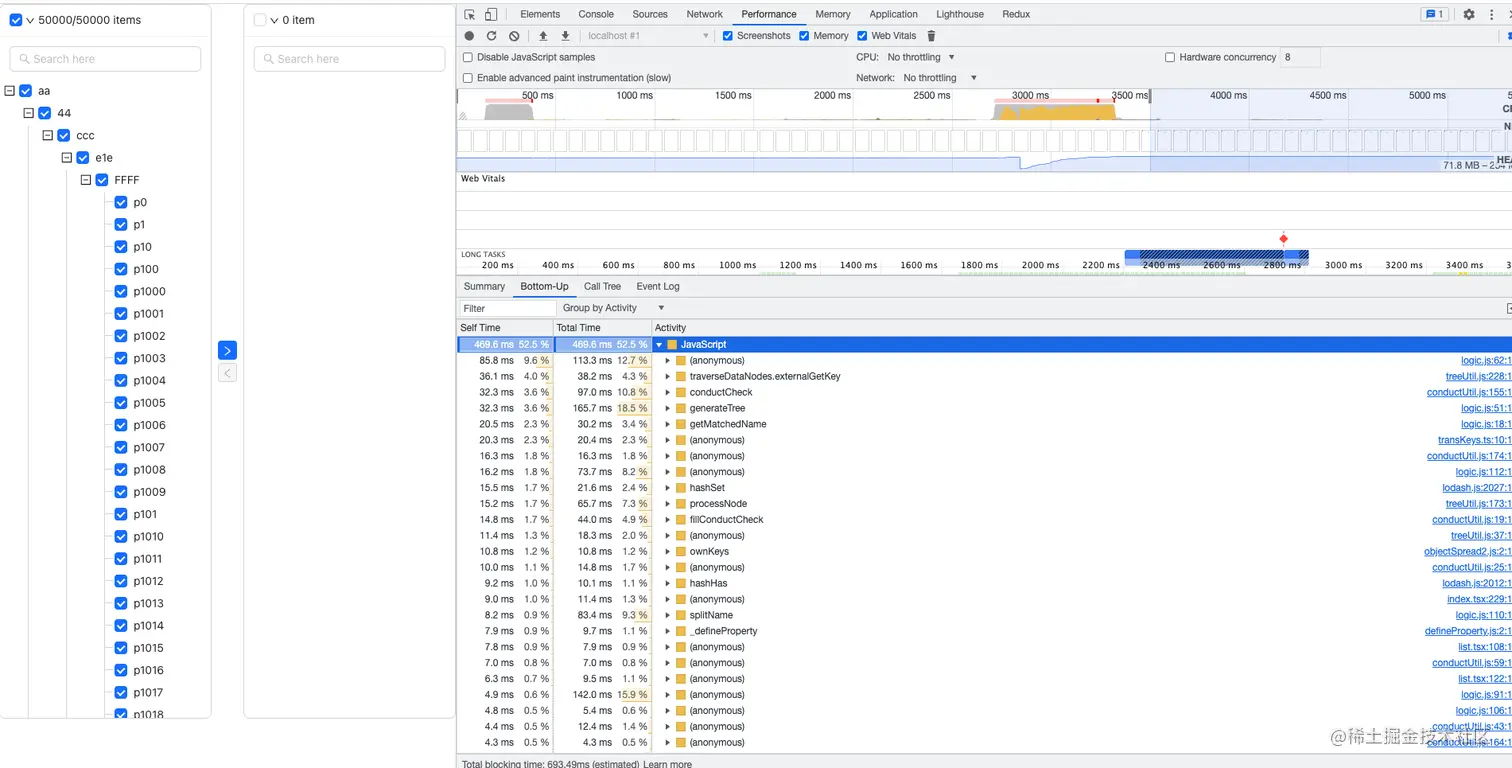Image resolution: width=1512 pixels, height=768 pixels.
Task: Click the folder icon beside fillConductCheck
Action: [680, 520]
